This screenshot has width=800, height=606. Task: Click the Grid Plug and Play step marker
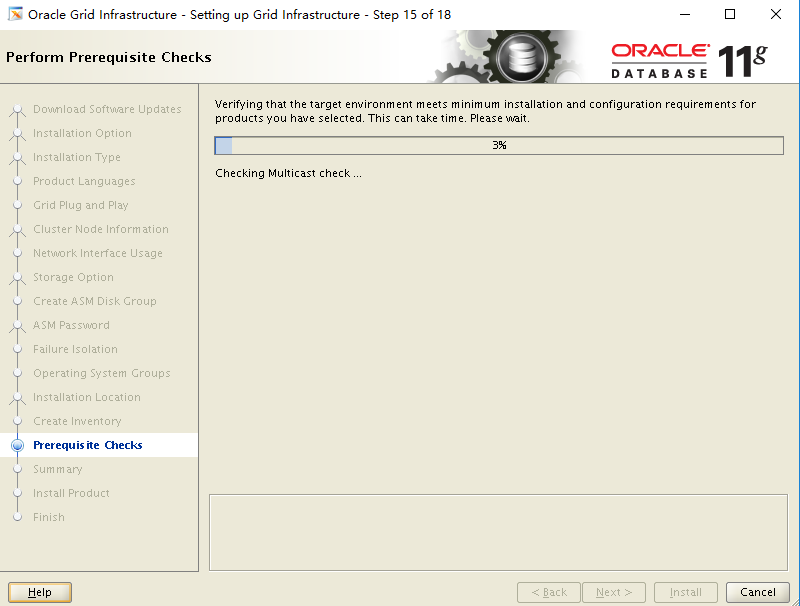(x=17, y=205)
